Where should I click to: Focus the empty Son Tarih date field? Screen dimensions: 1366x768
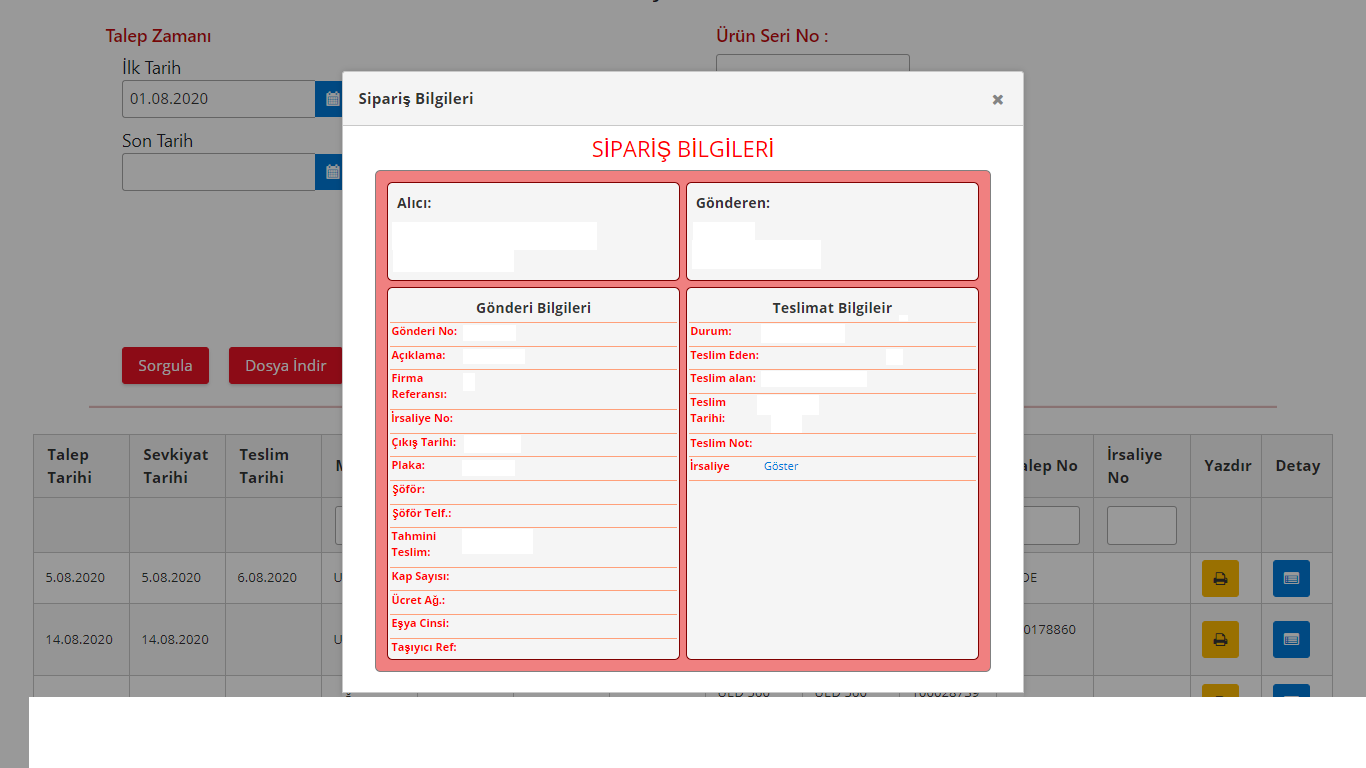click(219, 172)
